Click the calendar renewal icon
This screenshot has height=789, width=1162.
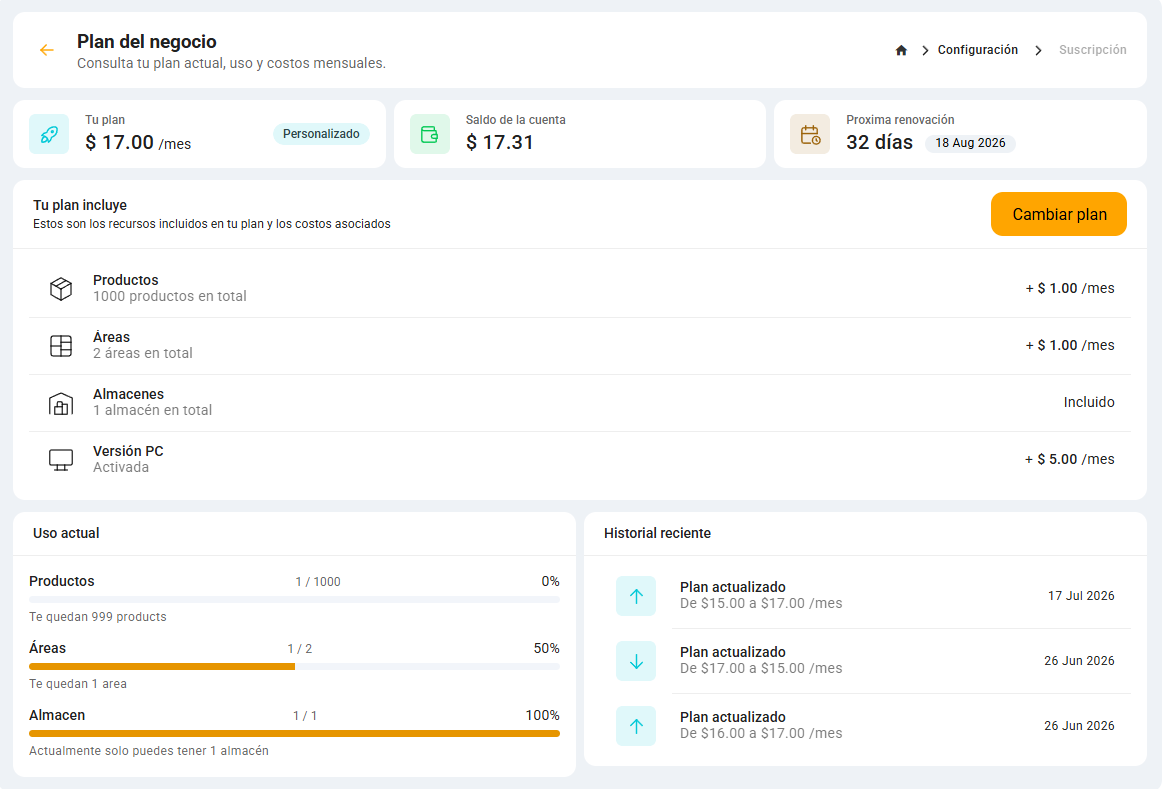810,134
